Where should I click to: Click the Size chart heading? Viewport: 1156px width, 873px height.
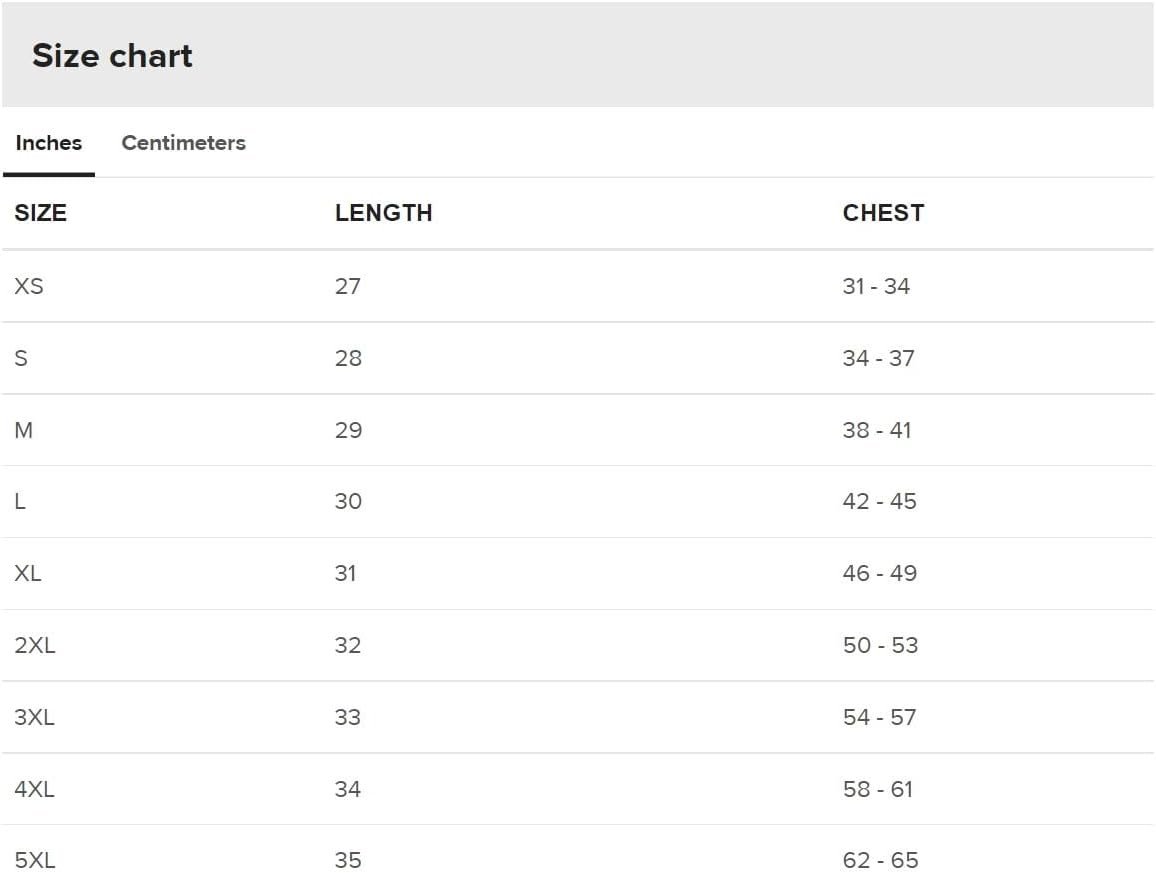tap(112, 55)
